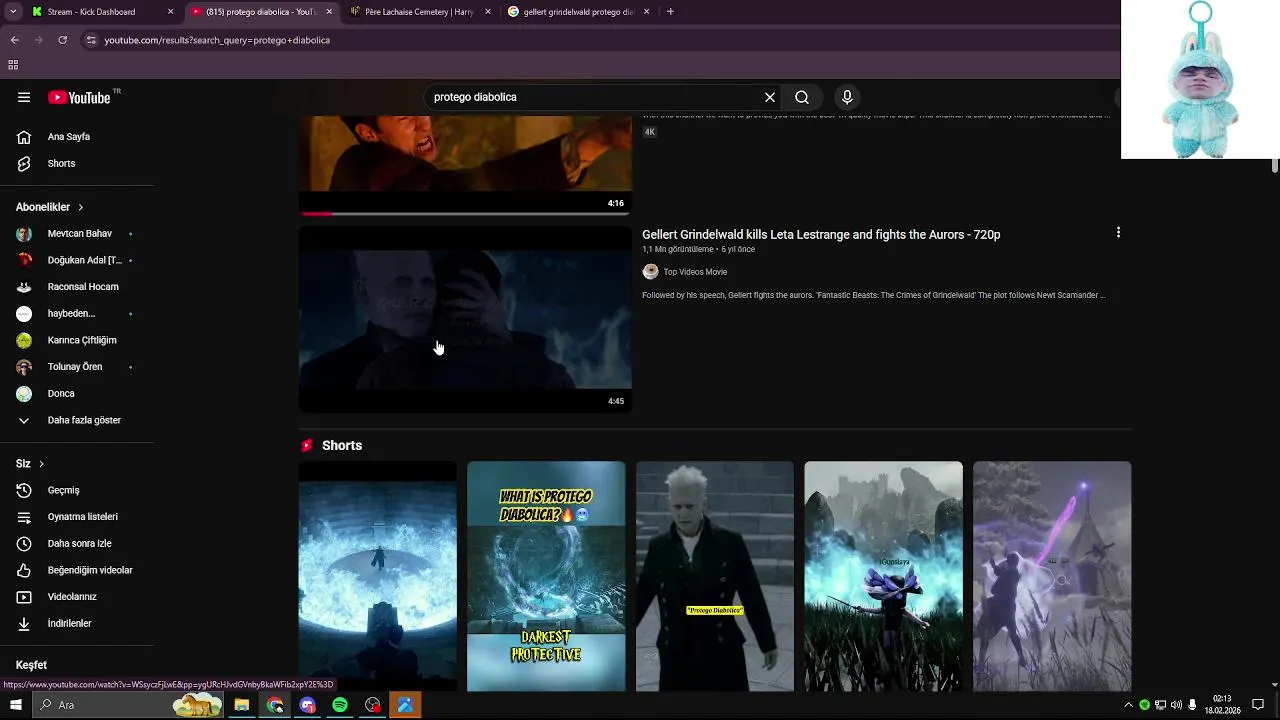Click the page vertical scrollbar
The height and width of the screenshot is (720, 1280).
pos(1274,166)
